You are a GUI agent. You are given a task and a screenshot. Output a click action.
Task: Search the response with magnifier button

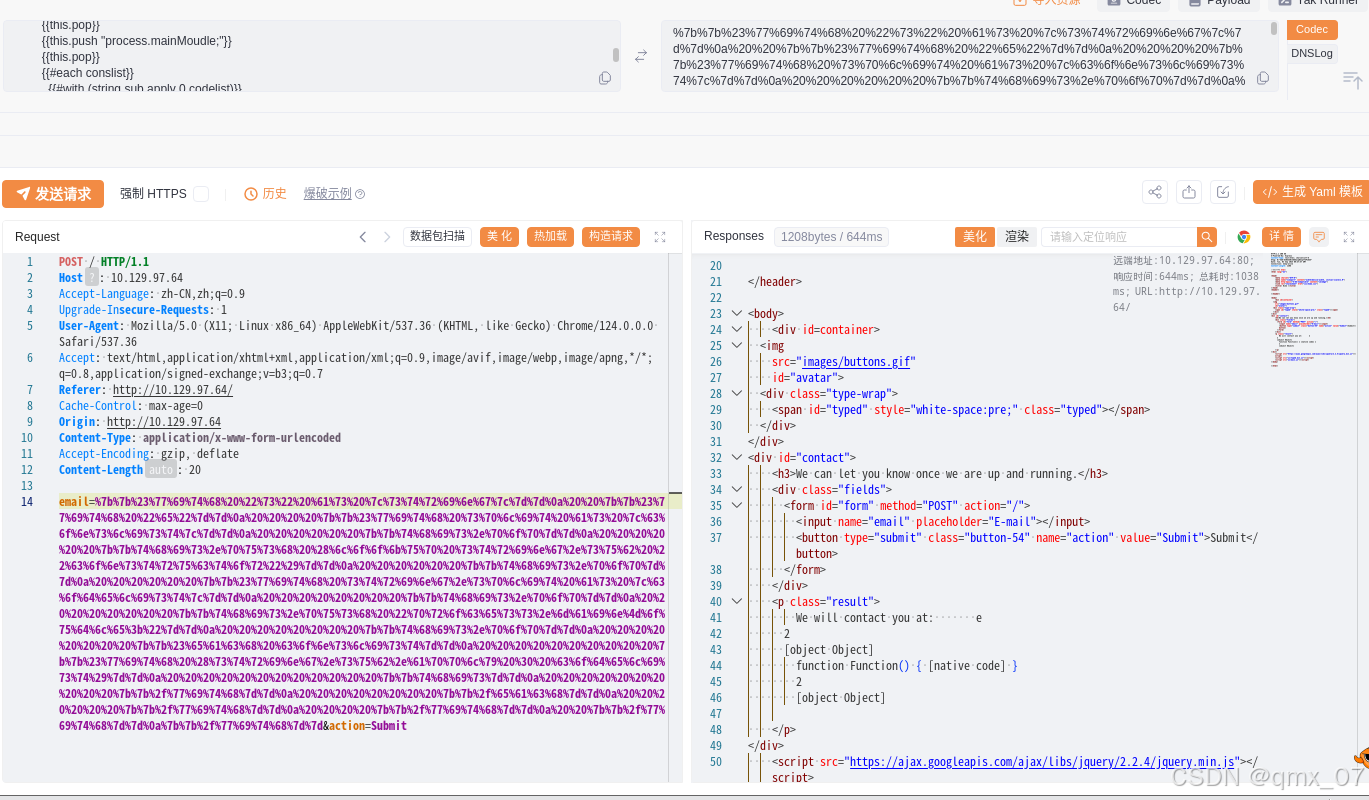click(1207, 237)
